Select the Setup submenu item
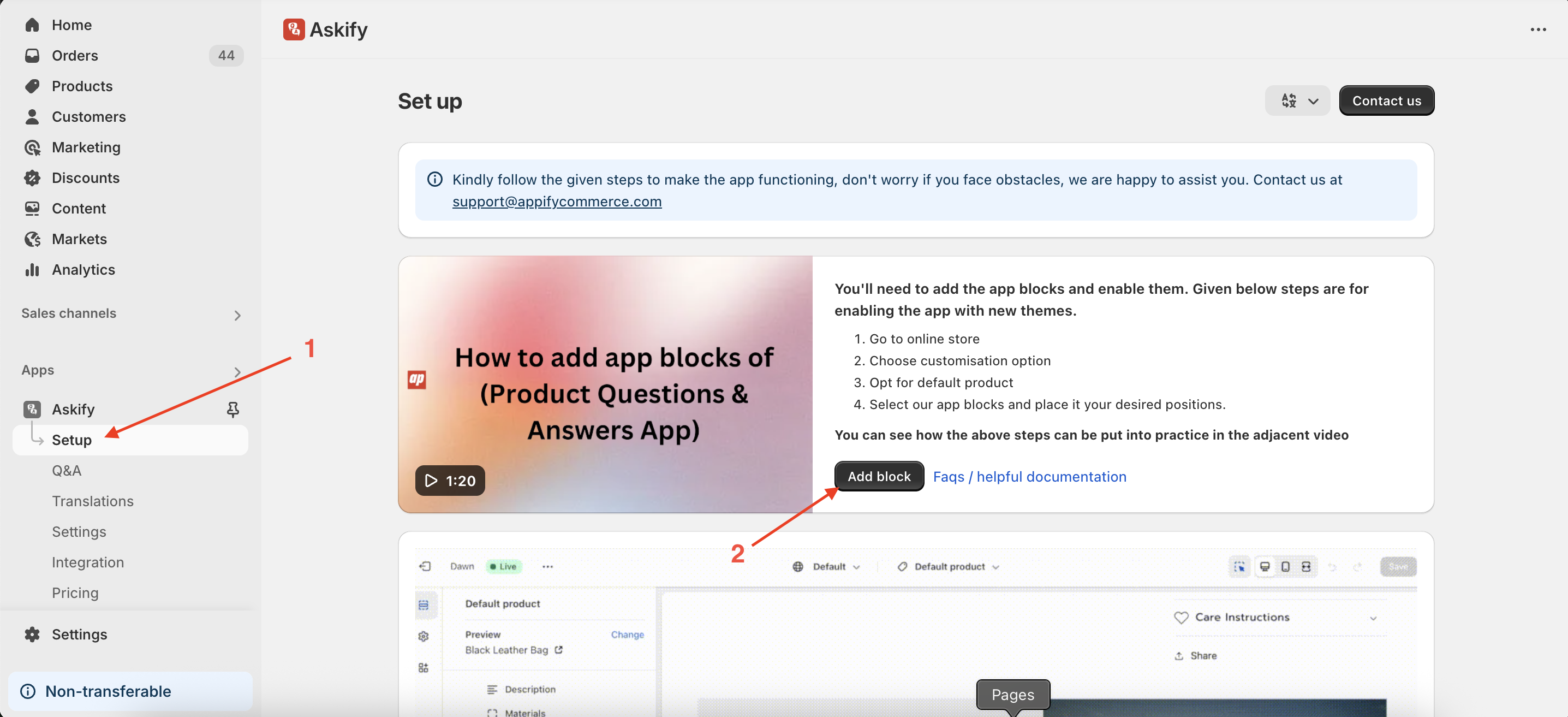The height and width of the screenshot is (717, 1568). pos(130,440)
